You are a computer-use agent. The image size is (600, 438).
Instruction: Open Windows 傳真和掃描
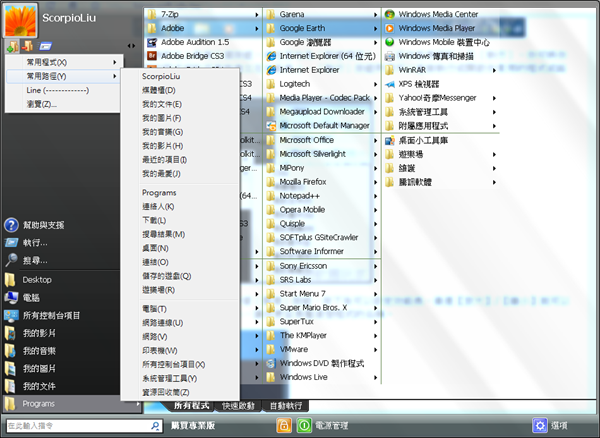pos(429,56)
